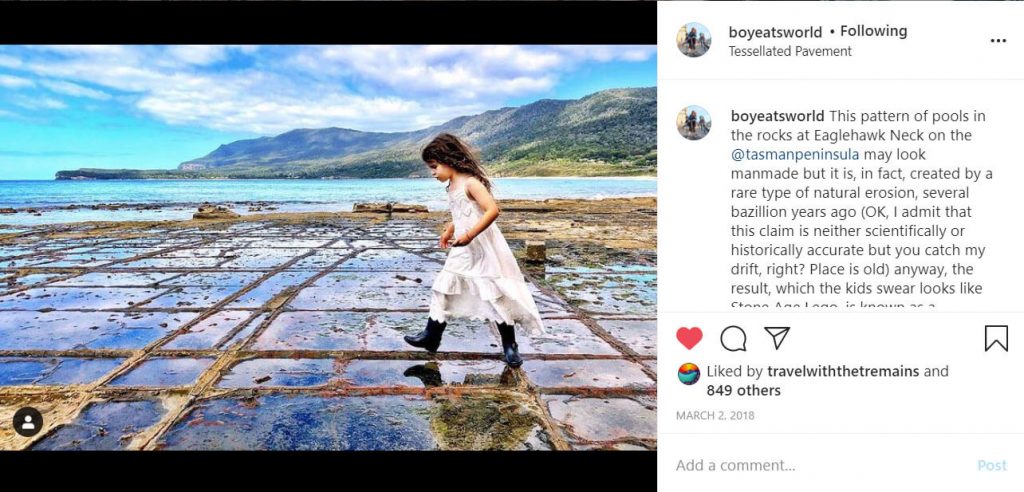Open boyeatsworld profile avatar in header

click(694, 40)
